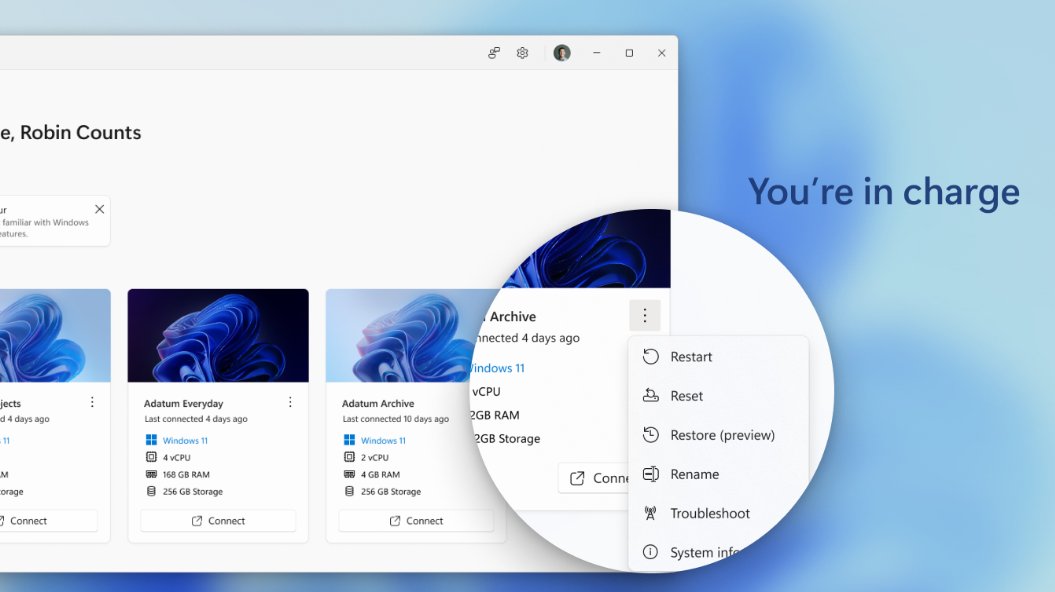The height and width of the screenshot is (592, 1055).
Task: Pick Rename from the context menu
Action: (x=718, y=474)
